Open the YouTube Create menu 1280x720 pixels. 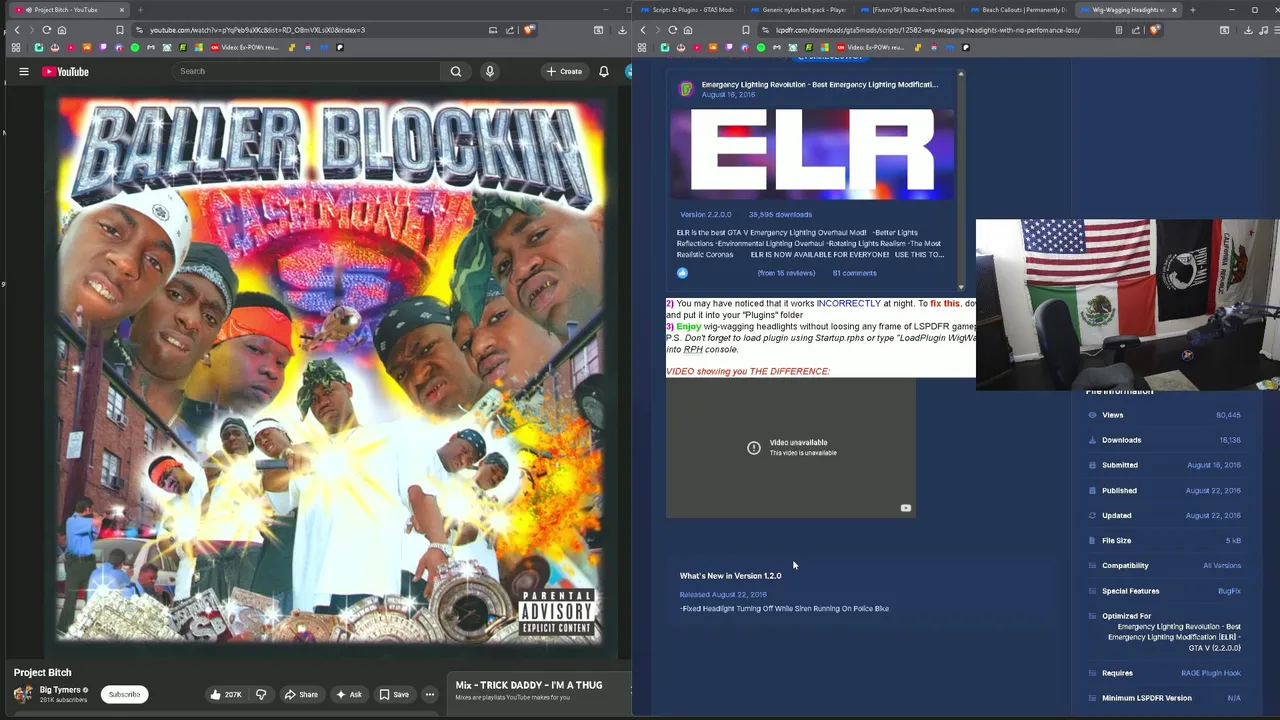[x=564, y=71]
